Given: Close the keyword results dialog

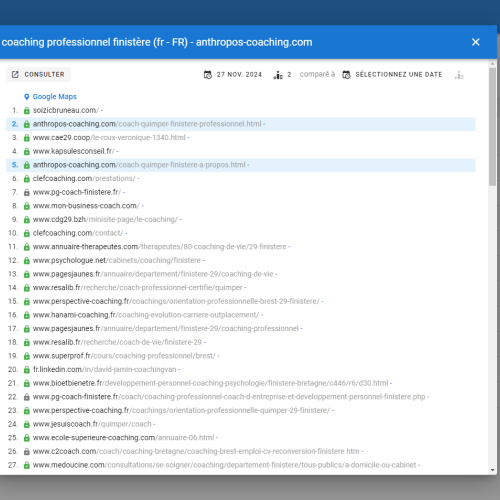Looking at the screenshot, I should point(476,42).
